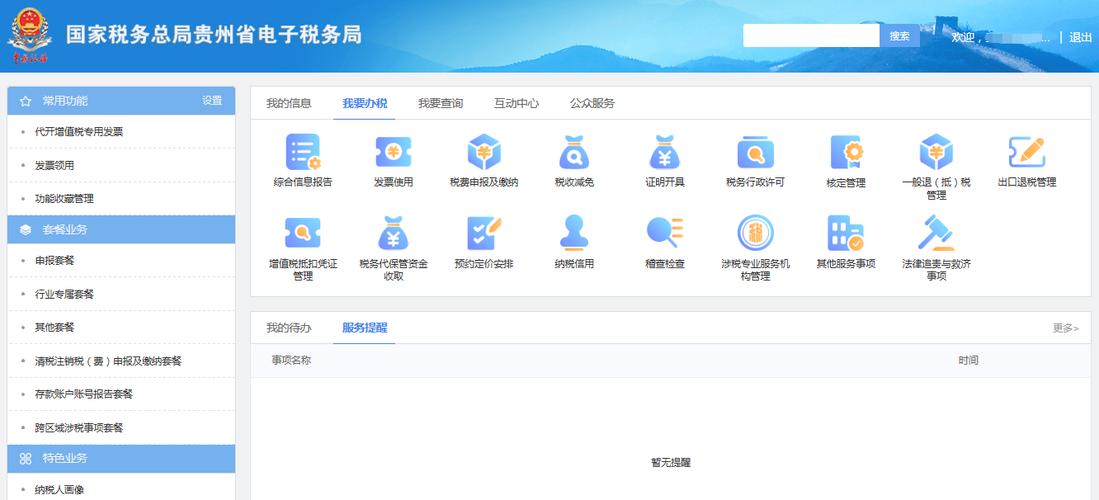This screenshot has width=1099, height=500.
Task: Switch to the 我的待办 tab
Action: [x=288, y=327]
